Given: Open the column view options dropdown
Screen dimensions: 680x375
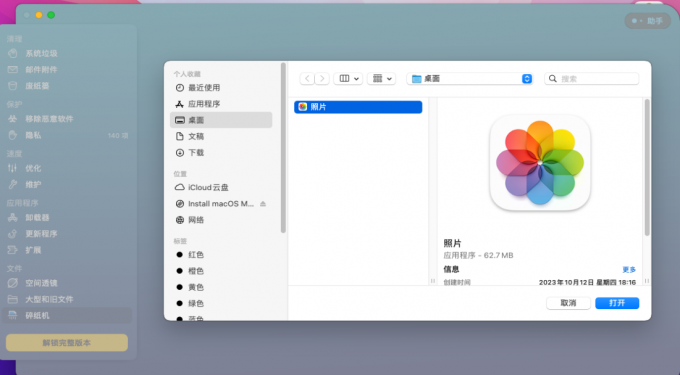Looking at the screenshot, I should coord(348,78).
